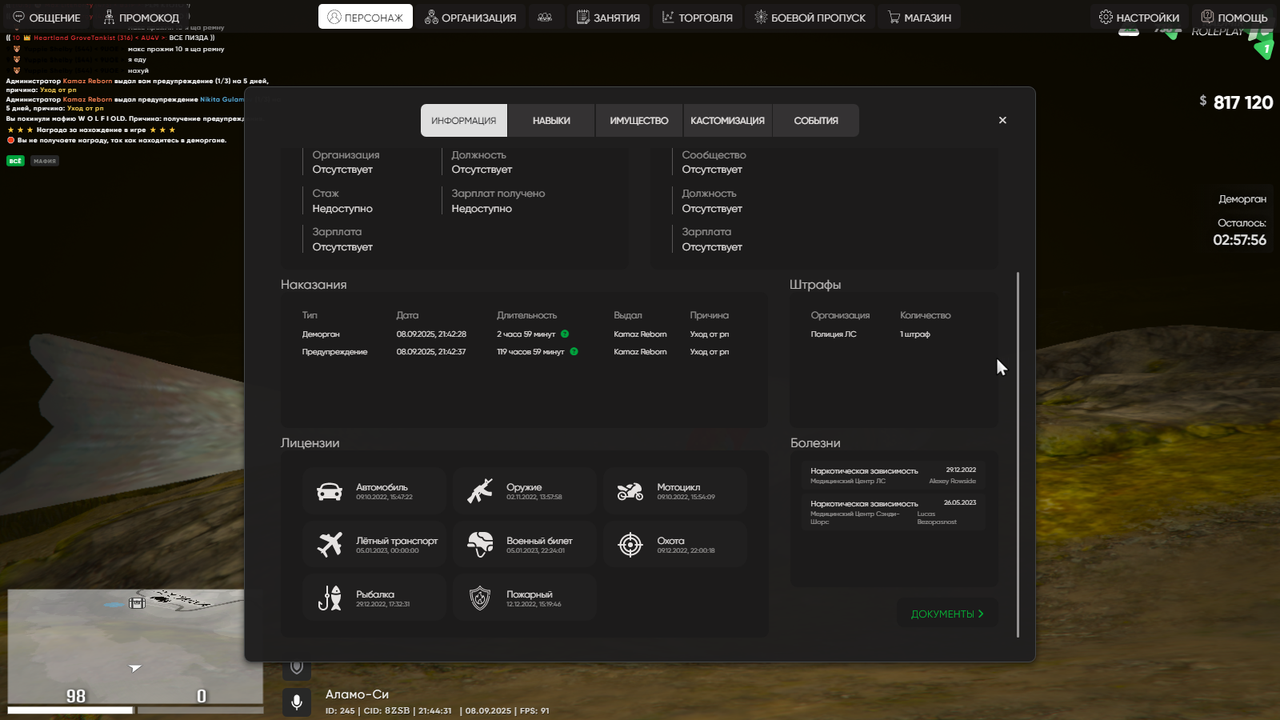Viewport: 1280px width, 720px height.
Task: Click the dollar sign next to balance
Action: coord(1204,102)
